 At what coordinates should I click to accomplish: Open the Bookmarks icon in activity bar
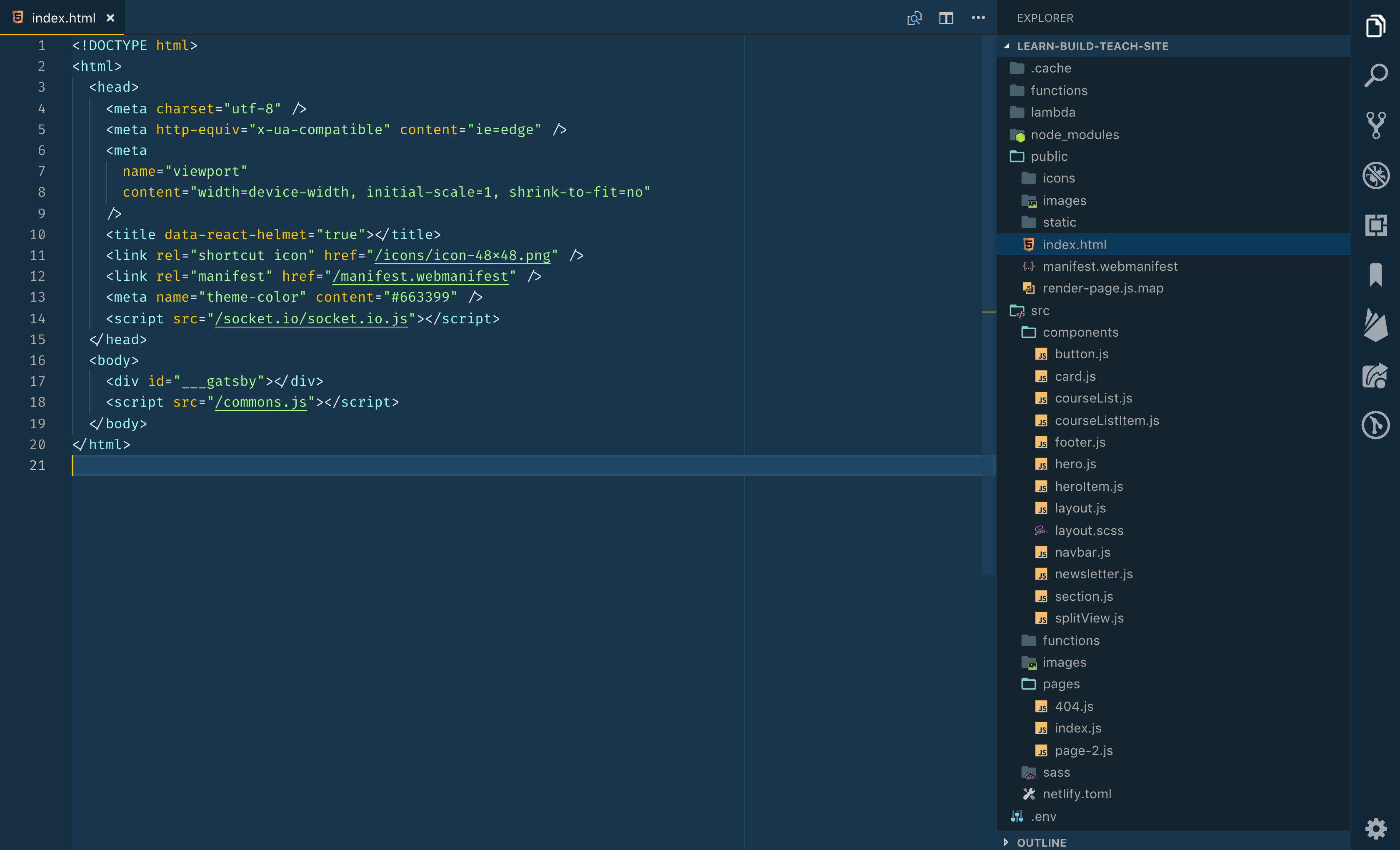[x=1375, y=275]
